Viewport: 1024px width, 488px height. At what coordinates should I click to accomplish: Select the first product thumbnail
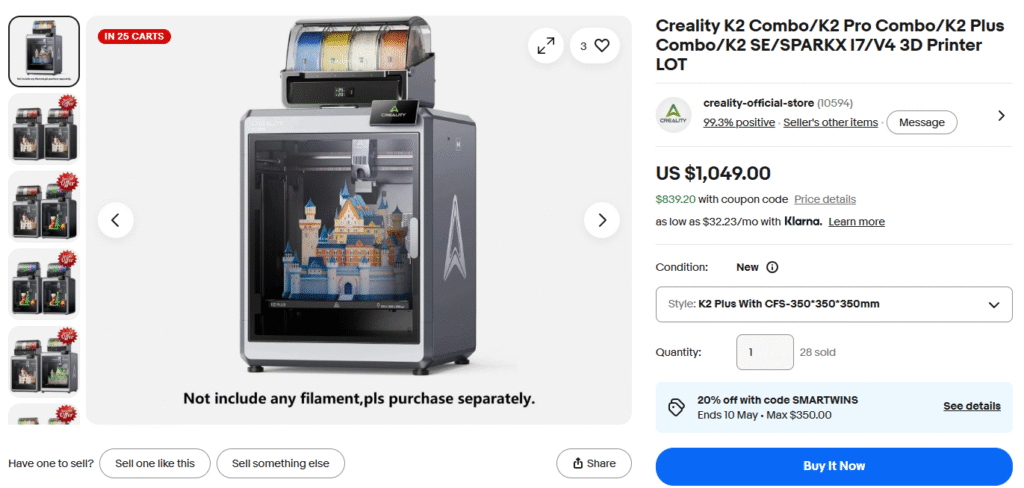(44, 51)
